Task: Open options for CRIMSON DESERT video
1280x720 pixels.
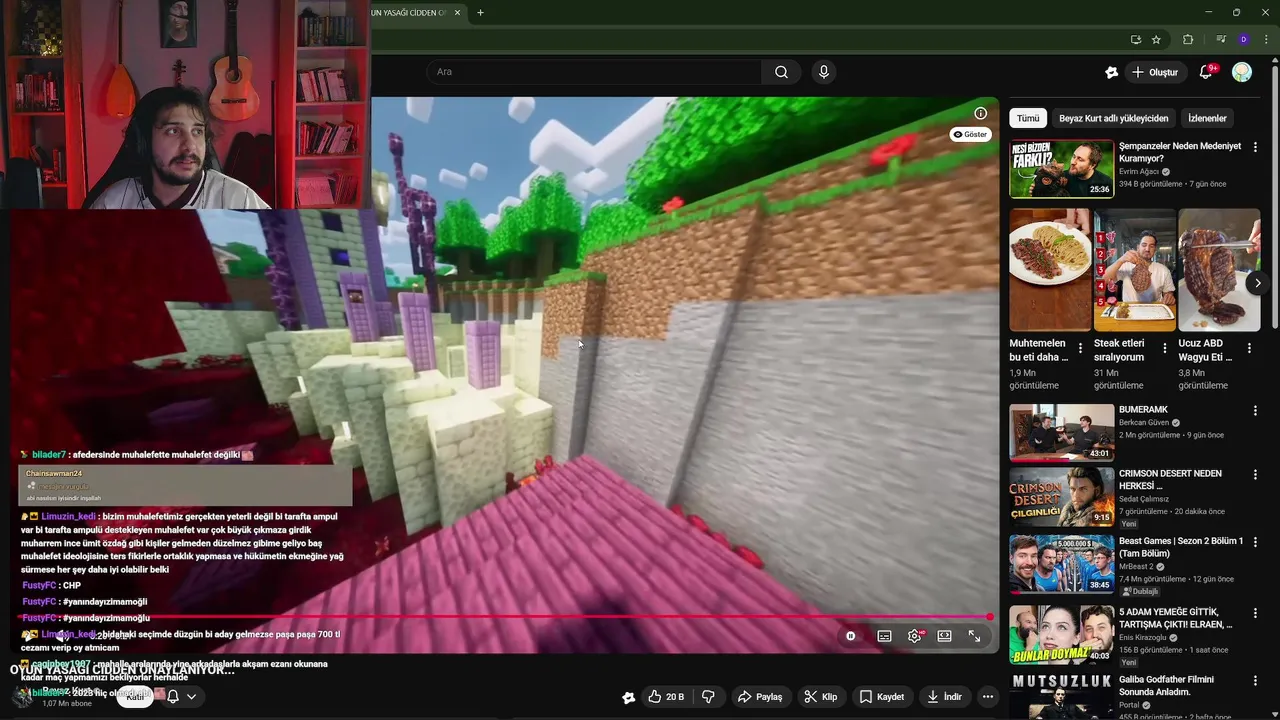Action: pos(1255,475)
